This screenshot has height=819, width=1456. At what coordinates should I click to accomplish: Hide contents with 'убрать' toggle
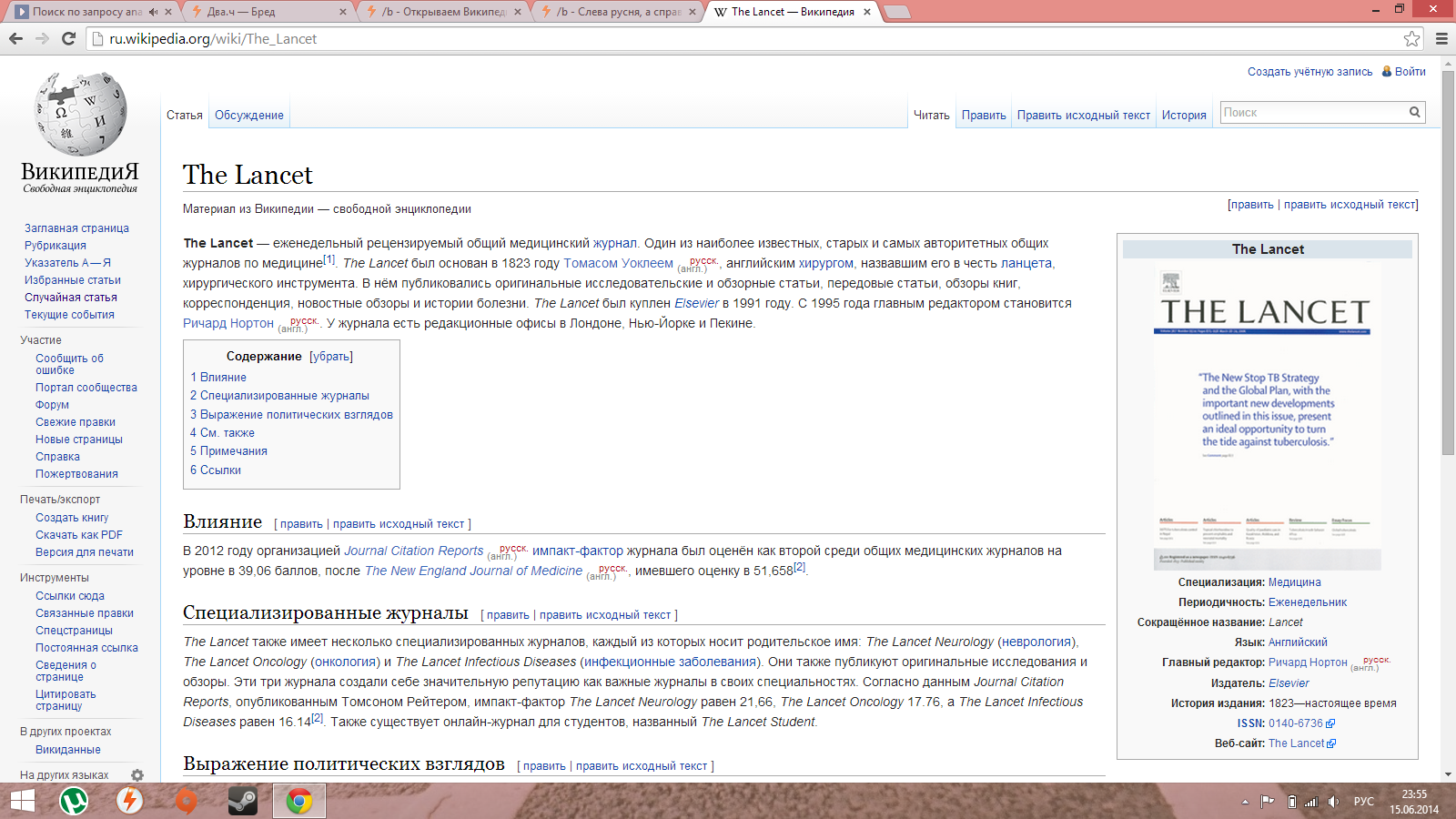[331, 357]
